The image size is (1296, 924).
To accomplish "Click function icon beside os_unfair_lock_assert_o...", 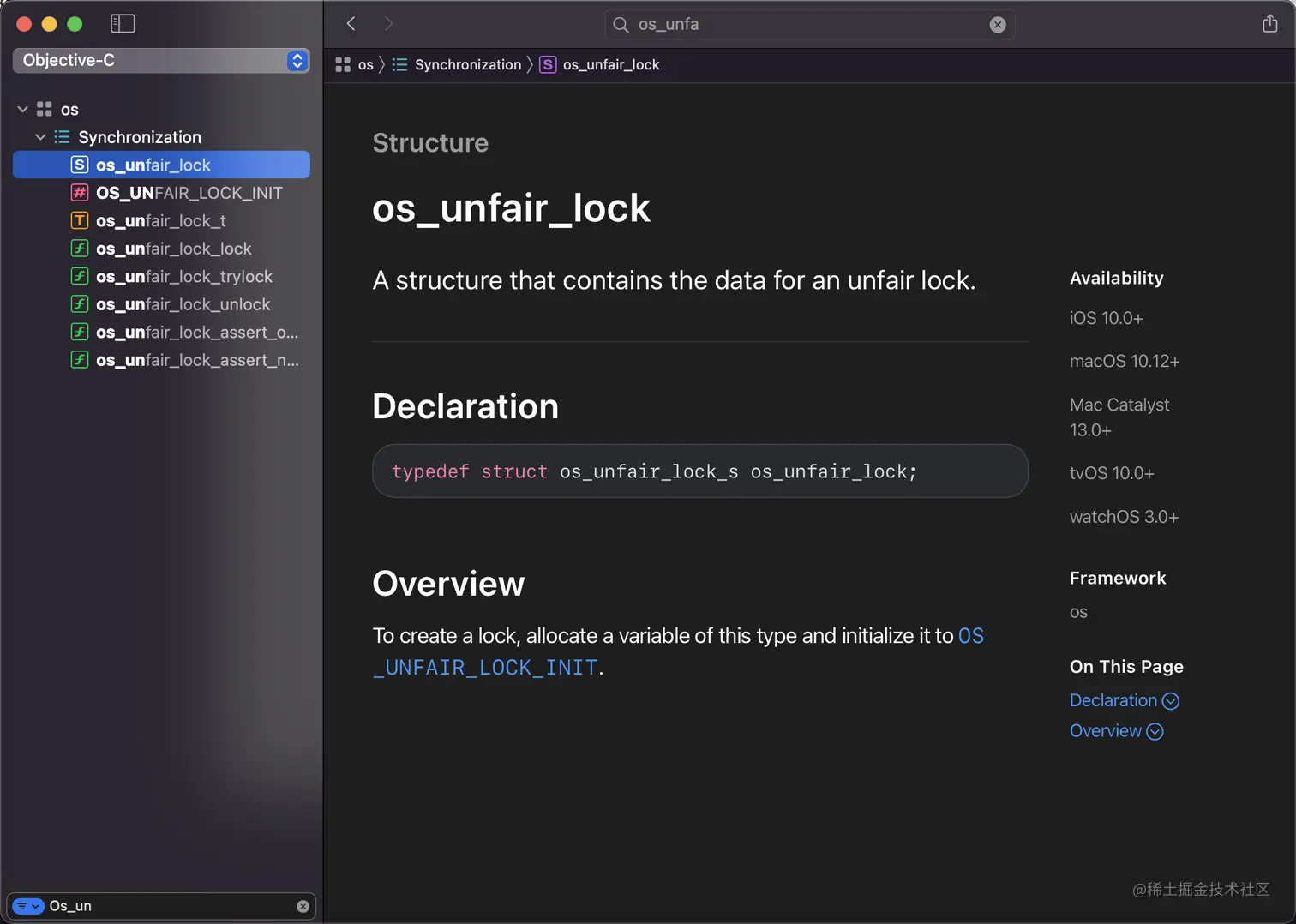I will 79,332.
